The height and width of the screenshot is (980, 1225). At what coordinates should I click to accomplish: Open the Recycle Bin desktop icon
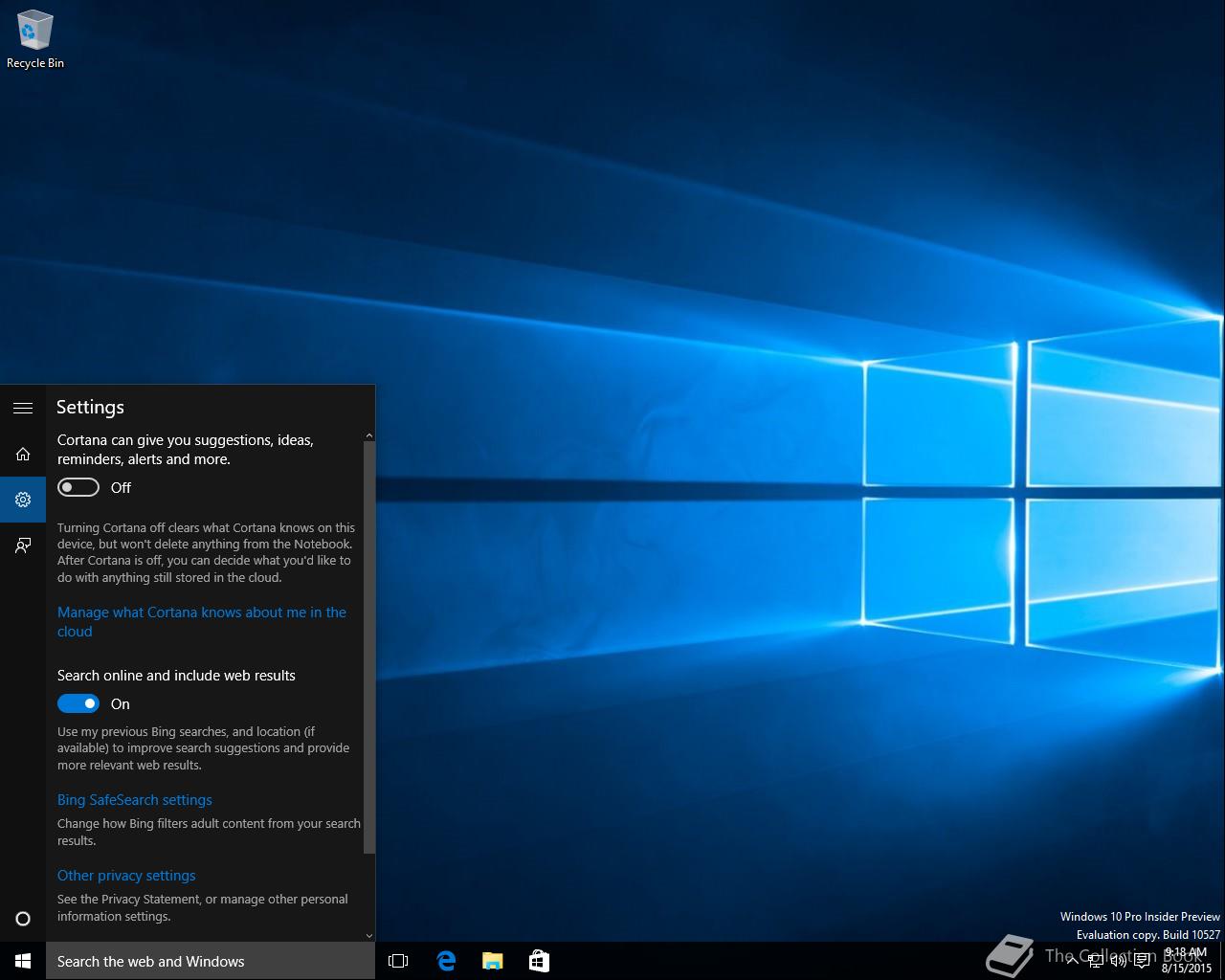tap(34, 38)
